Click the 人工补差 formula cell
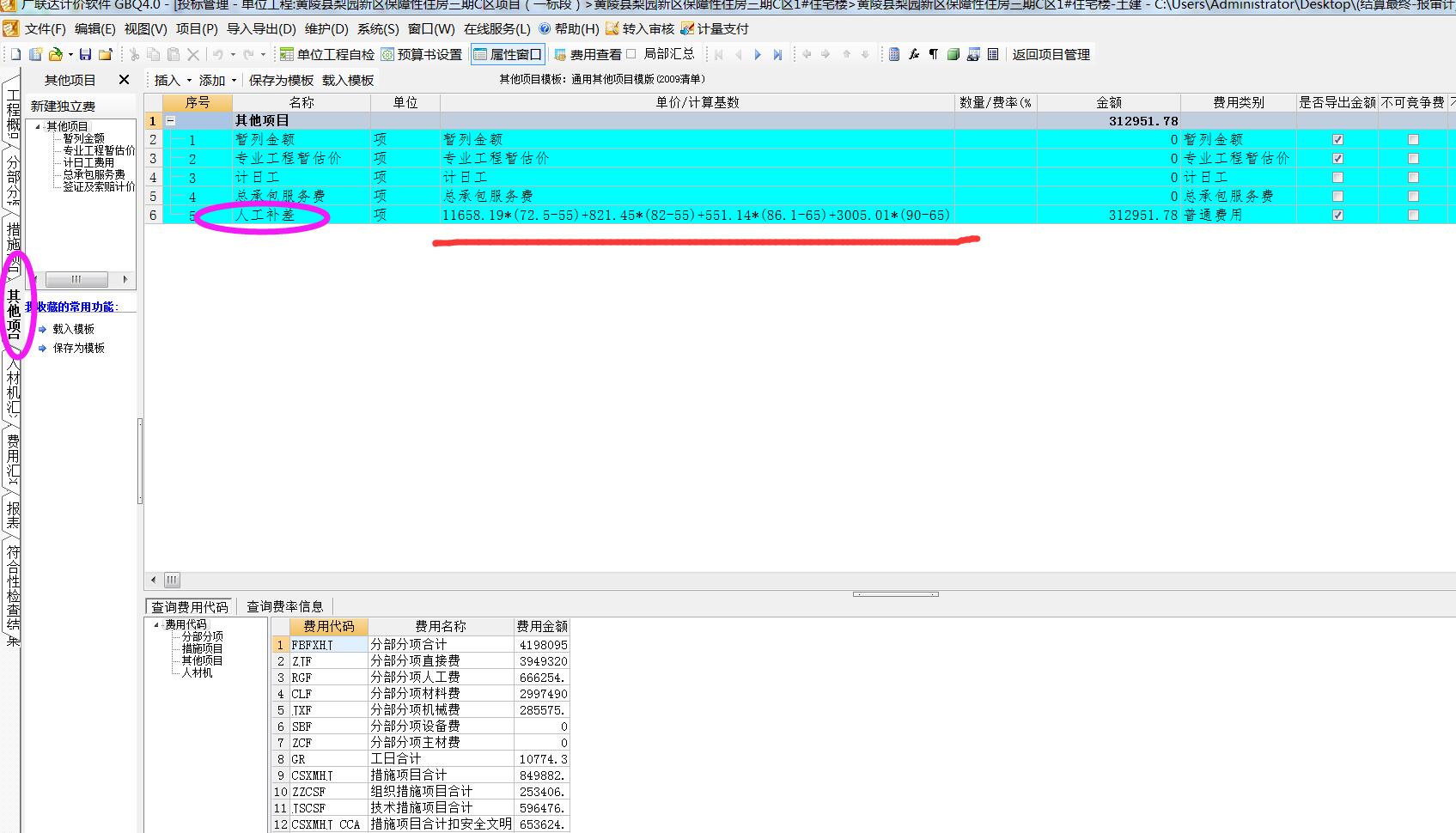Image resolution: width=1456 pixels, height=833 pixels. tap(697, 215)
